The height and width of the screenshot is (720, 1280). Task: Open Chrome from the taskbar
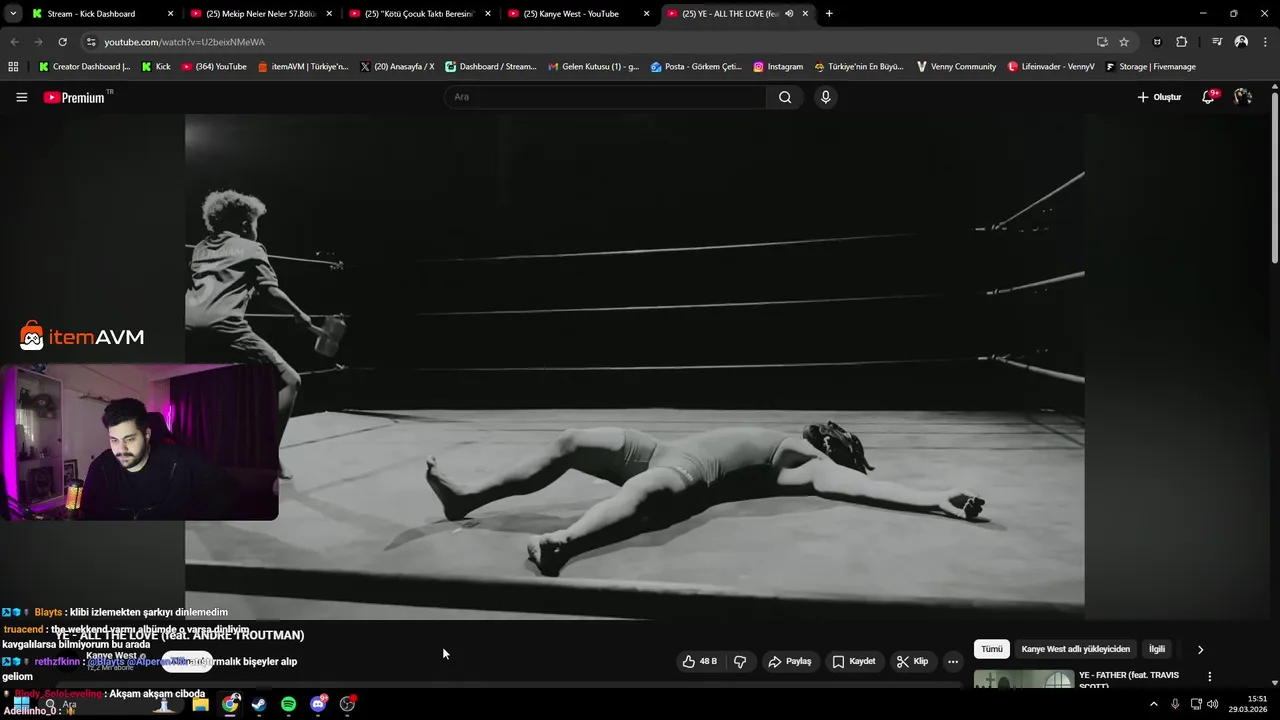point(231,704)
